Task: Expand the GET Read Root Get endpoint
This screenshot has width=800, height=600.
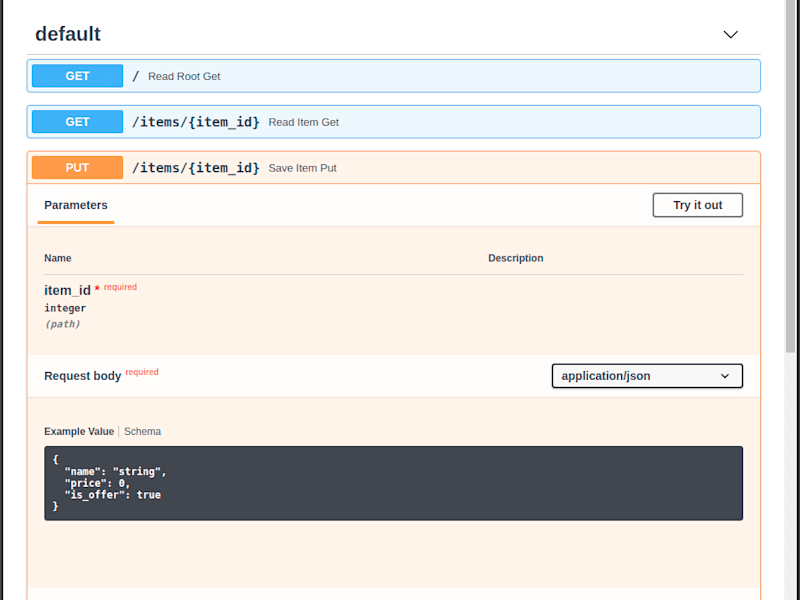Action: coord(393,76)
